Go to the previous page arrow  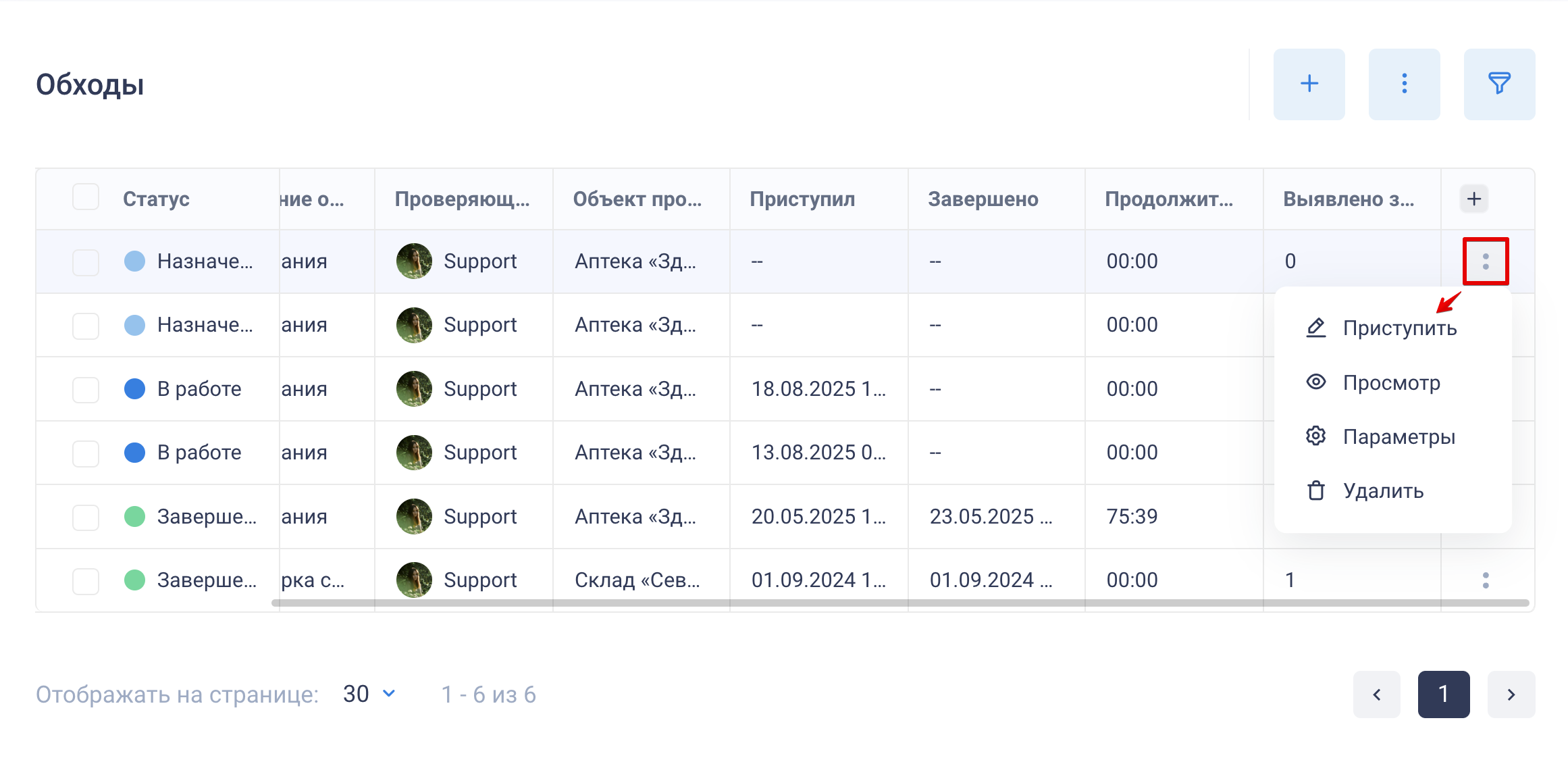click(x=1376, y=694)
